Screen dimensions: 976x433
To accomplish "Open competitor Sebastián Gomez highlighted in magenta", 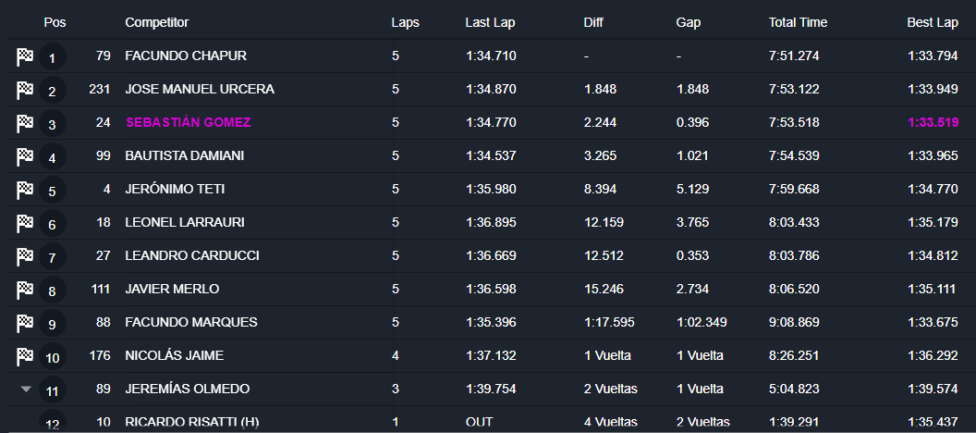I will click(188, 122).
